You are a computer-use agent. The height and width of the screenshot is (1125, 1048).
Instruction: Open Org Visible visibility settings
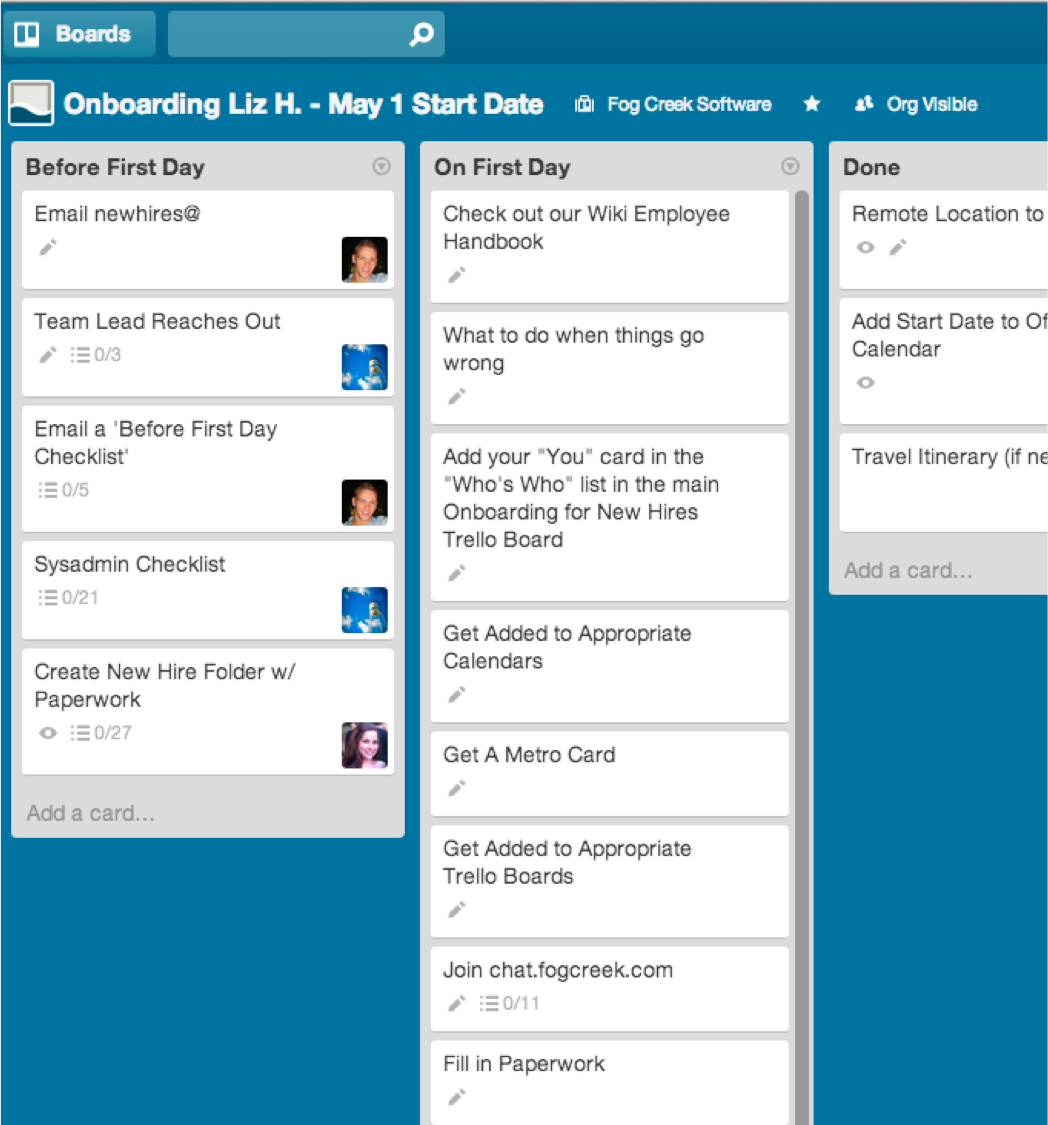[x=916, y=104]
